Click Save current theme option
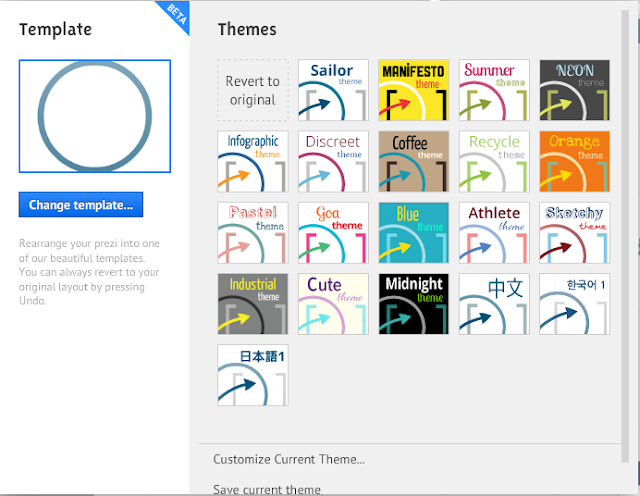The image size is (640, 496). [x=267, y=489]
